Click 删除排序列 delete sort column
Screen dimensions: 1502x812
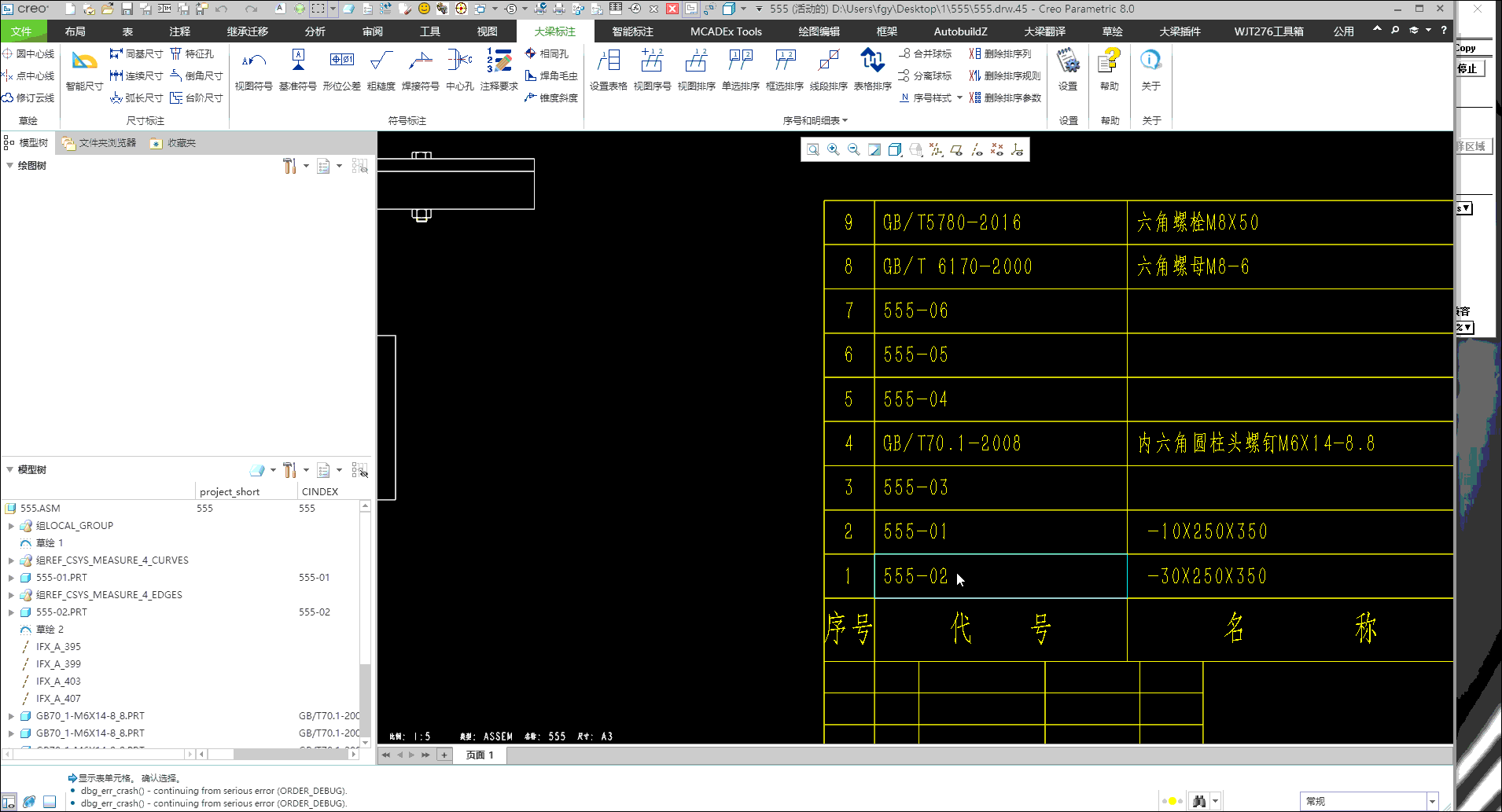(x=1000, y=53)
